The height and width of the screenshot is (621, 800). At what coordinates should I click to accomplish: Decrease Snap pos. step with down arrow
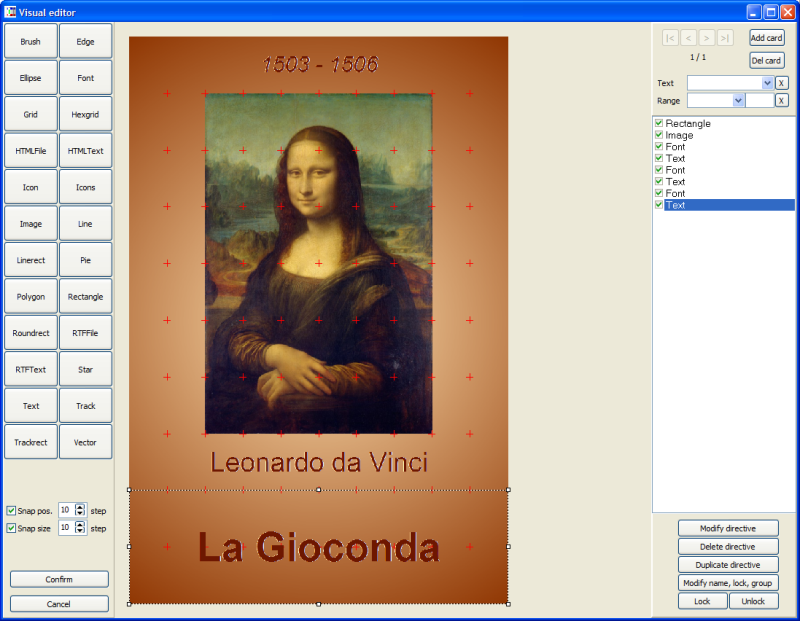[x=80, y=513]
